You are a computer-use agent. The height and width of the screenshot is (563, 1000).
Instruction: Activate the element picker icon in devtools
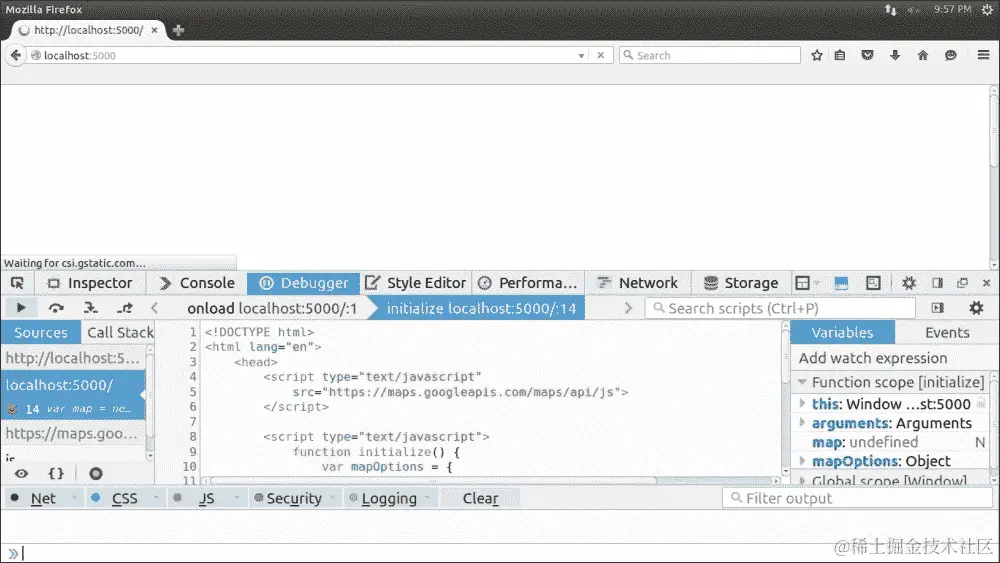[17, 283]
